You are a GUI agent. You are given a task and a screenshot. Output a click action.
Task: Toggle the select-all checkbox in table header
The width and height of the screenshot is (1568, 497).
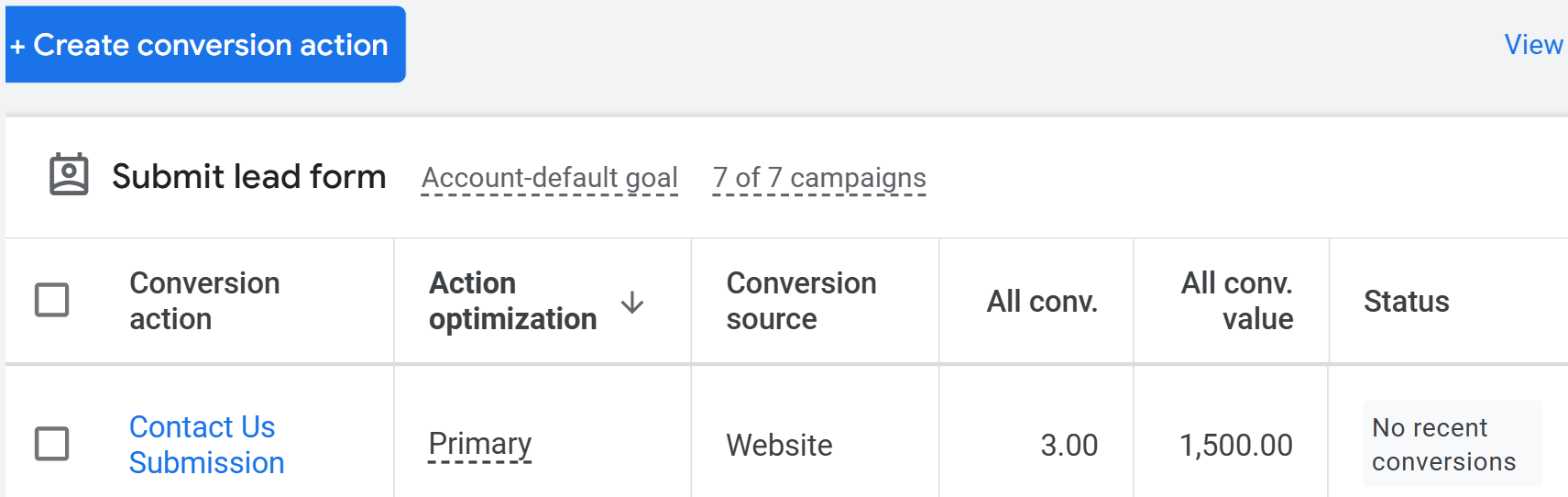pyautogui.click(x=52, y=300)
